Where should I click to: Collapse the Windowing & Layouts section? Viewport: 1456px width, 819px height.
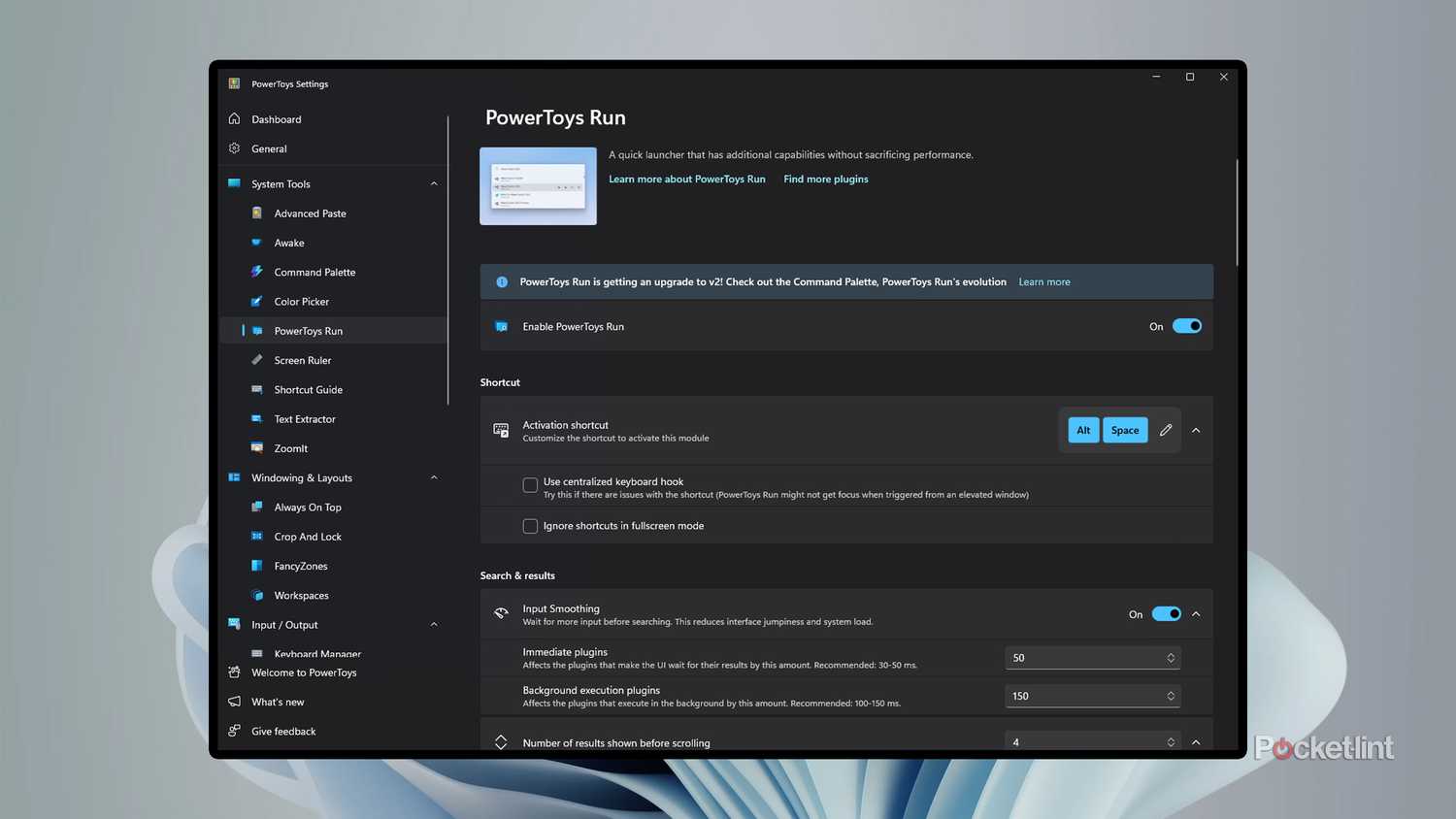click(x=434, y=477)
